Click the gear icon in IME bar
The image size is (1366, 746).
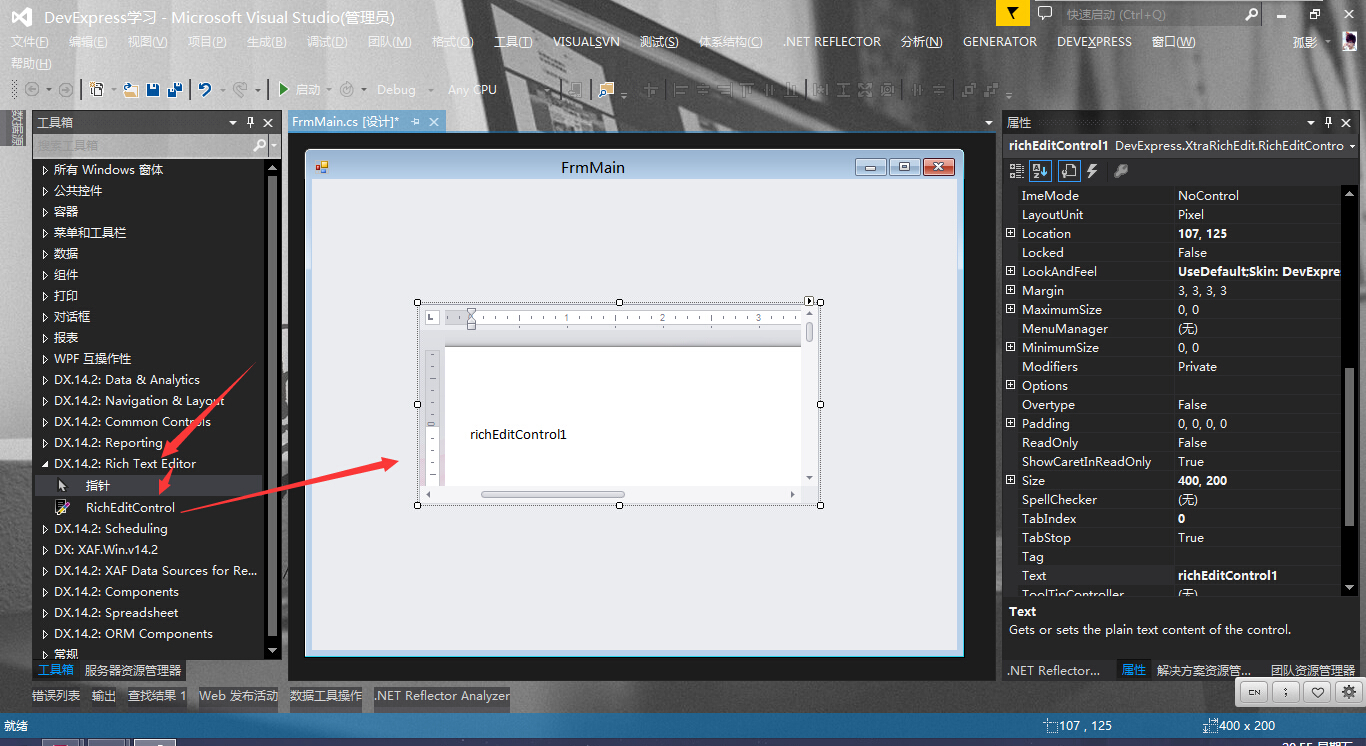pyautogui.click(x=1349, y=691)
